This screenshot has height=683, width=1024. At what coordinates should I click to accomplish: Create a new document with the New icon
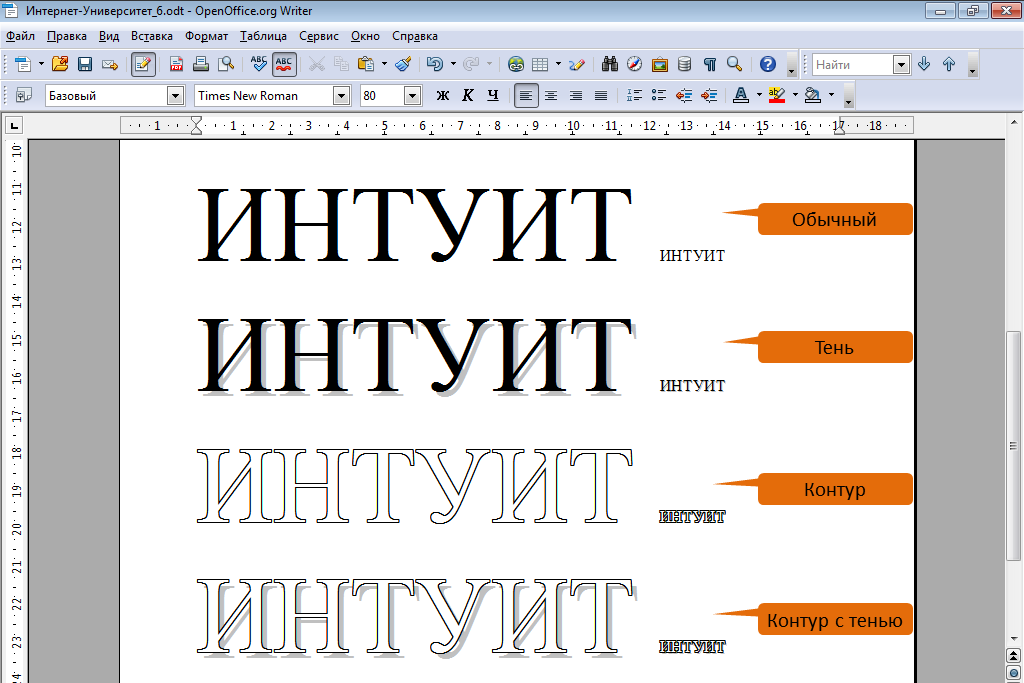pos(23,64)
